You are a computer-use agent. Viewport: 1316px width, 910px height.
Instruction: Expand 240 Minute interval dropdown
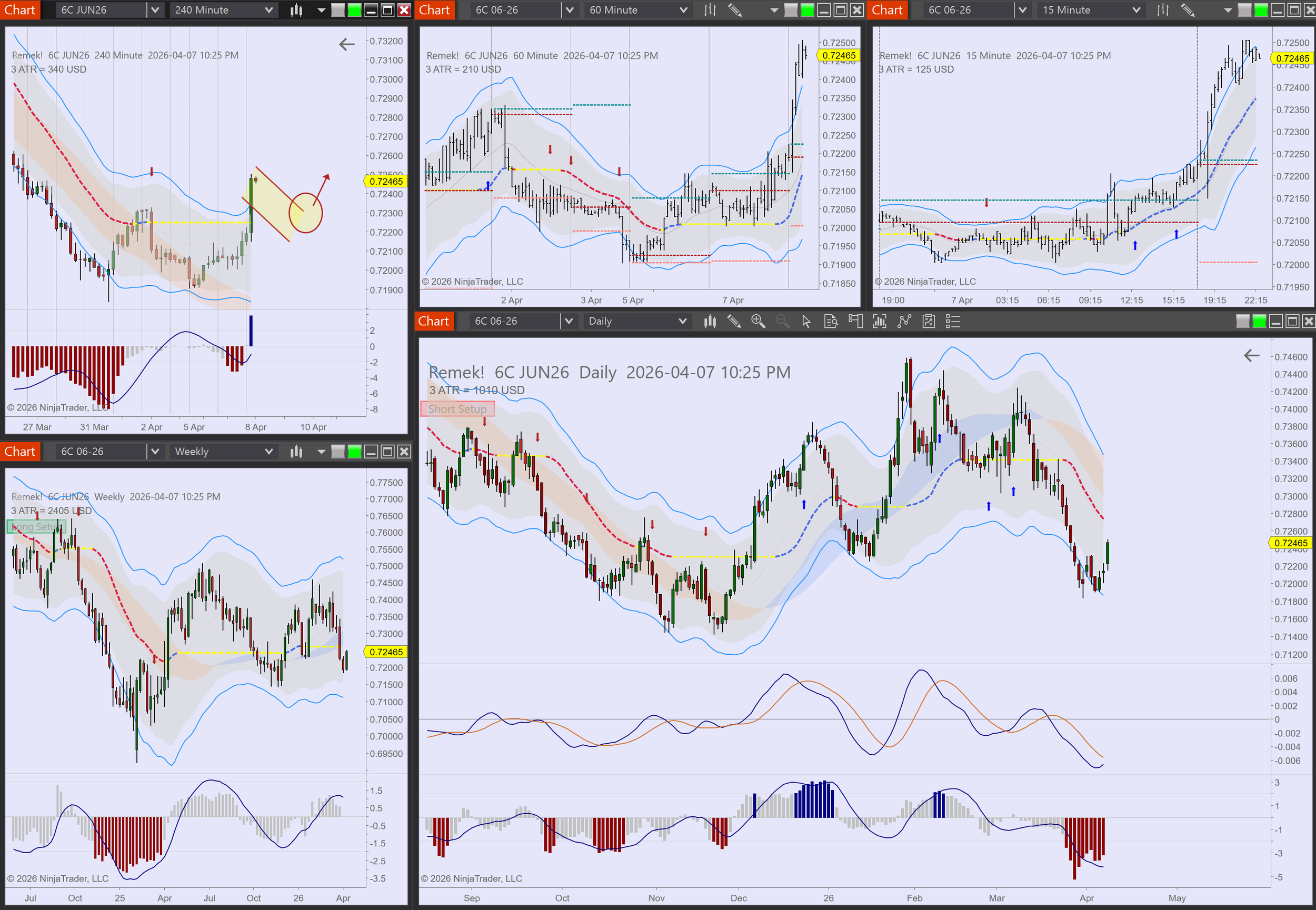coord(268,11)
